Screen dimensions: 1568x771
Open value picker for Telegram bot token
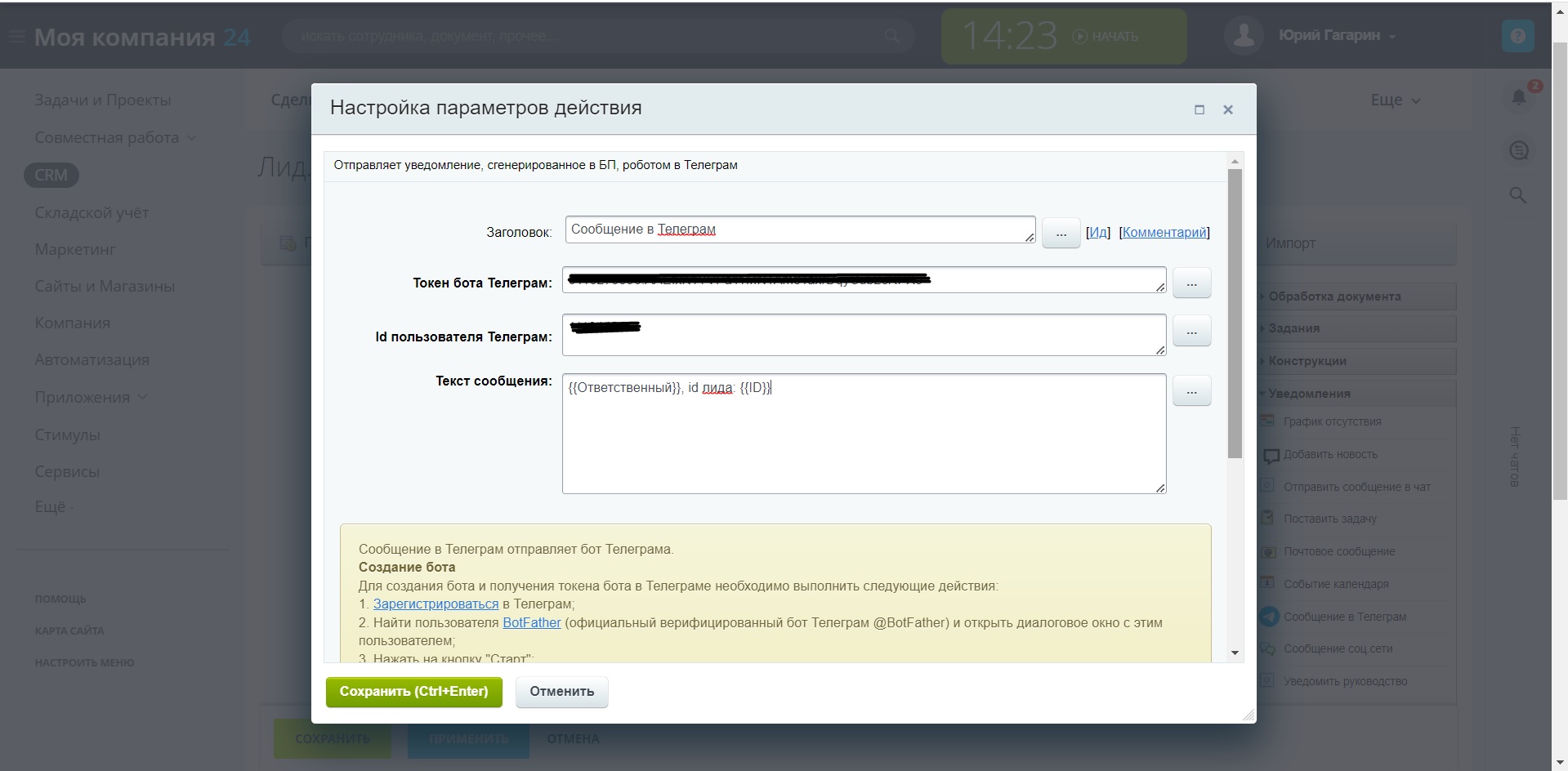coord(1191,283)
